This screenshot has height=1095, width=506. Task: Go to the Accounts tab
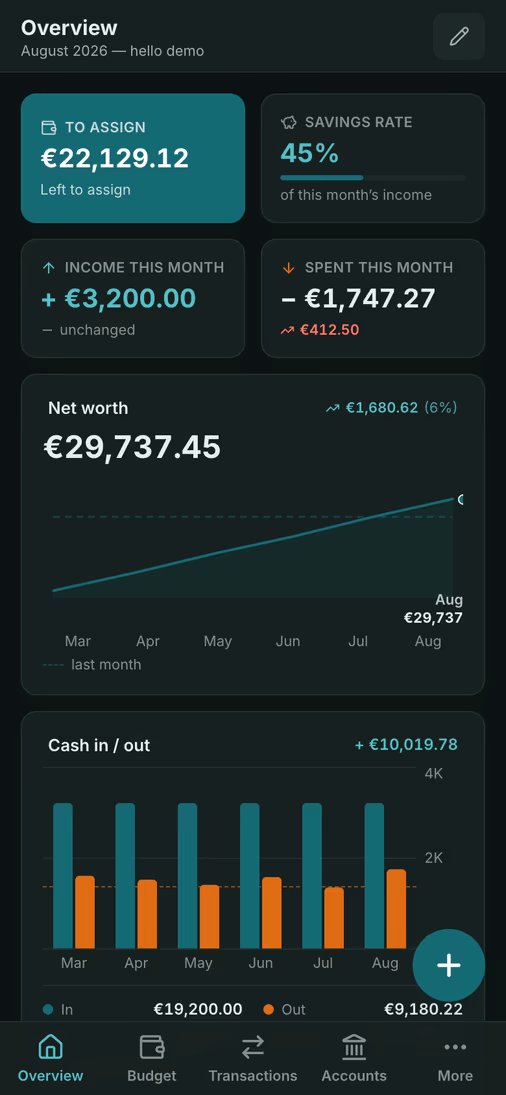pos(354,1059)
